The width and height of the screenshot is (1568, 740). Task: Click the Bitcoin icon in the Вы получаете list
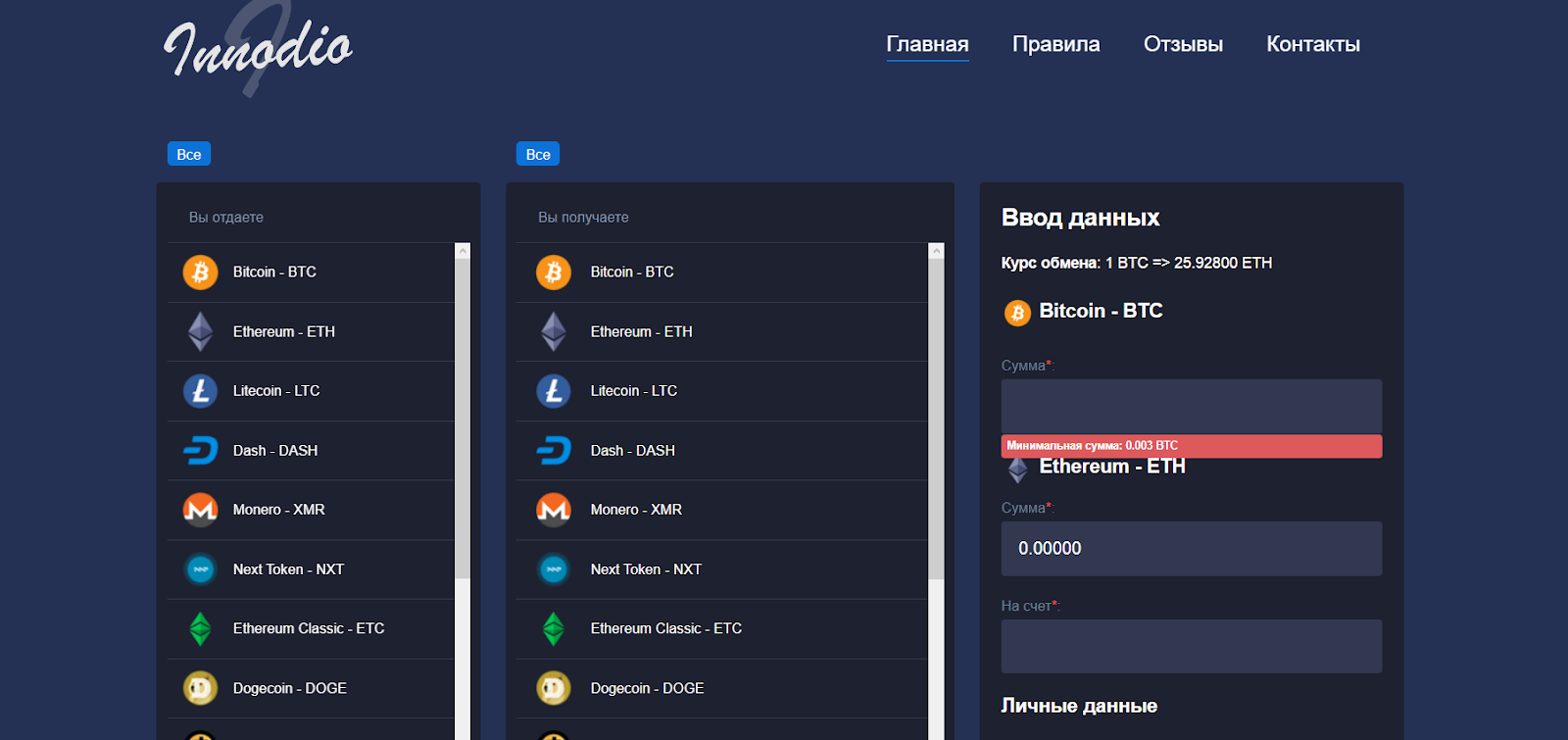(x=553, y=271)
